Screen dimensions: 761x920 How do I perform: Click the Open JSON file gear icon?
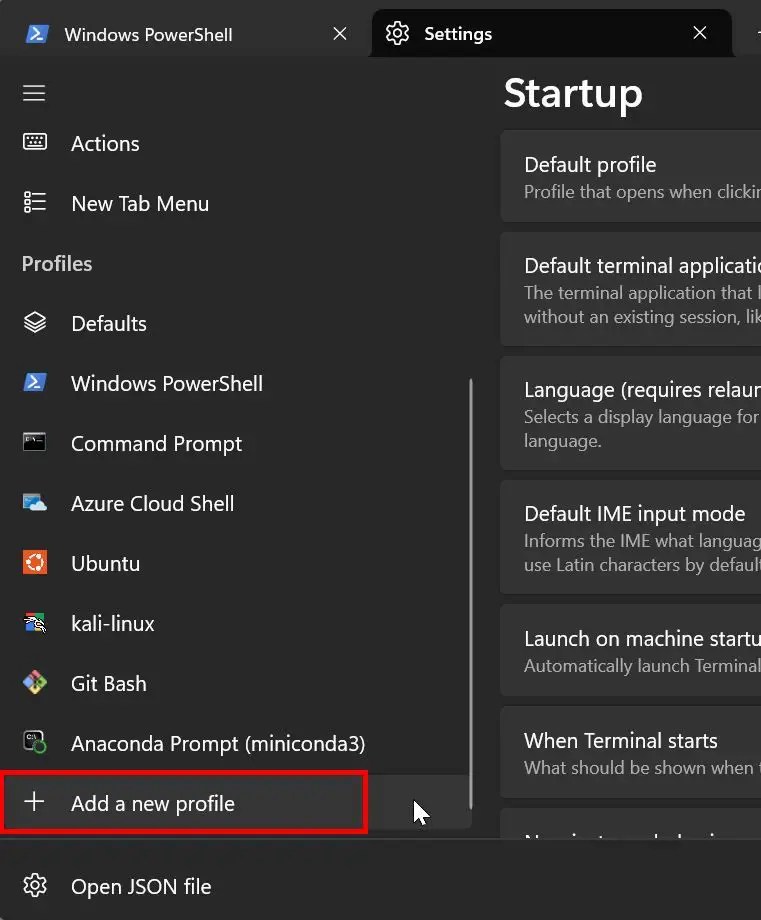pos(35,886)
